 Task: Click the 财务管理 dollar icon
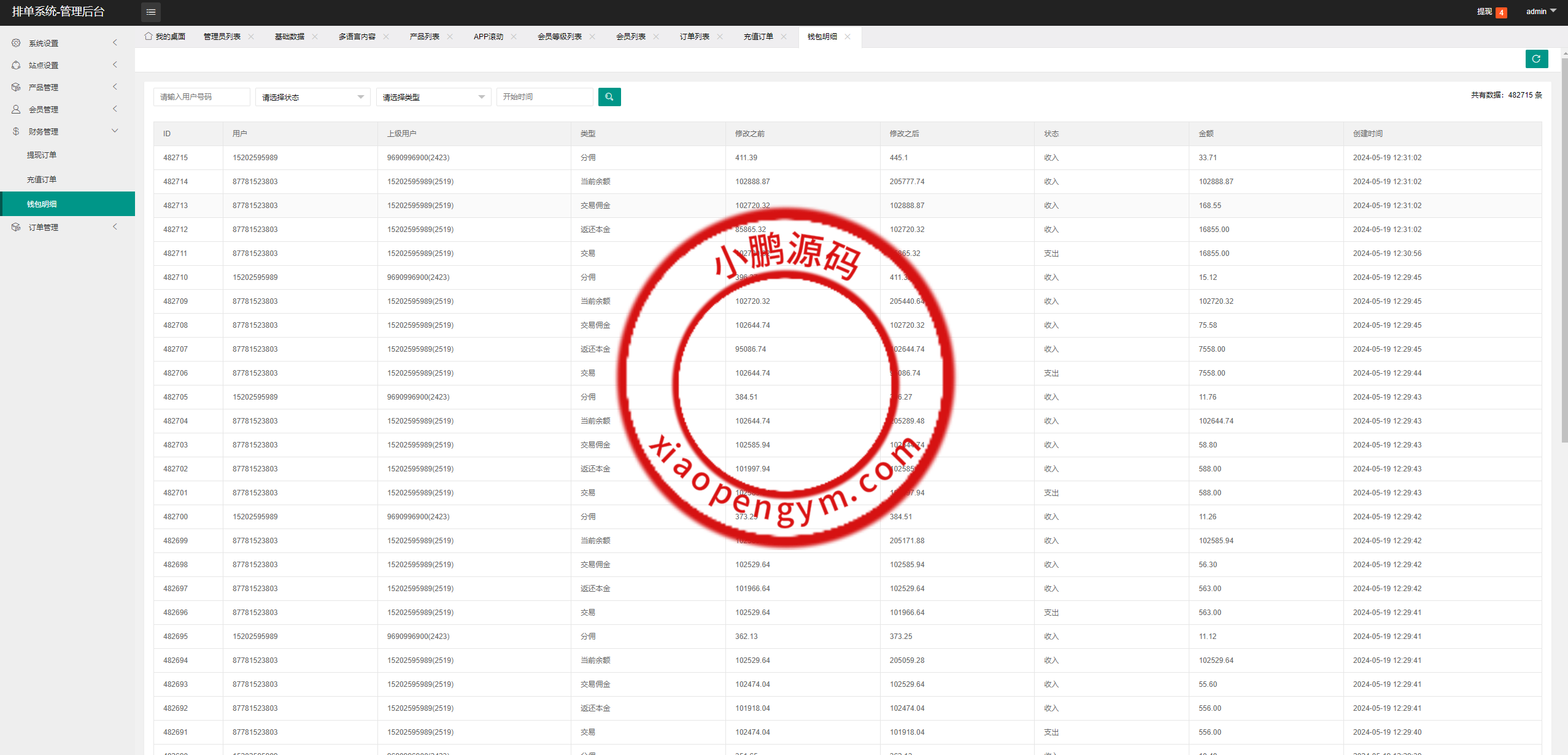click(16, 131)
